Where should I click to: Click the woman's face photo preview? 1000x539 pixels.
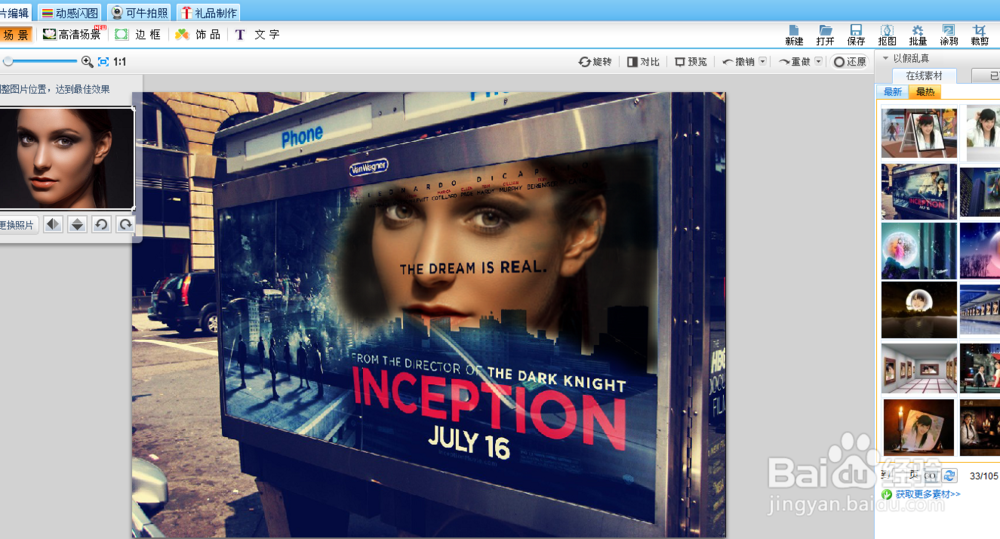pyautogui.click(x=66, y=158)
